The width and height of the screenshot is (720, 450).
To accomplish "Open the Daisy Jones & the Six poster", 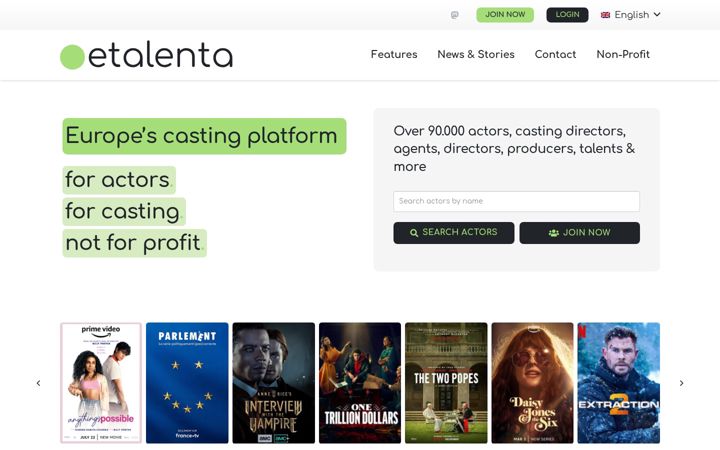I will coord(533,383).
